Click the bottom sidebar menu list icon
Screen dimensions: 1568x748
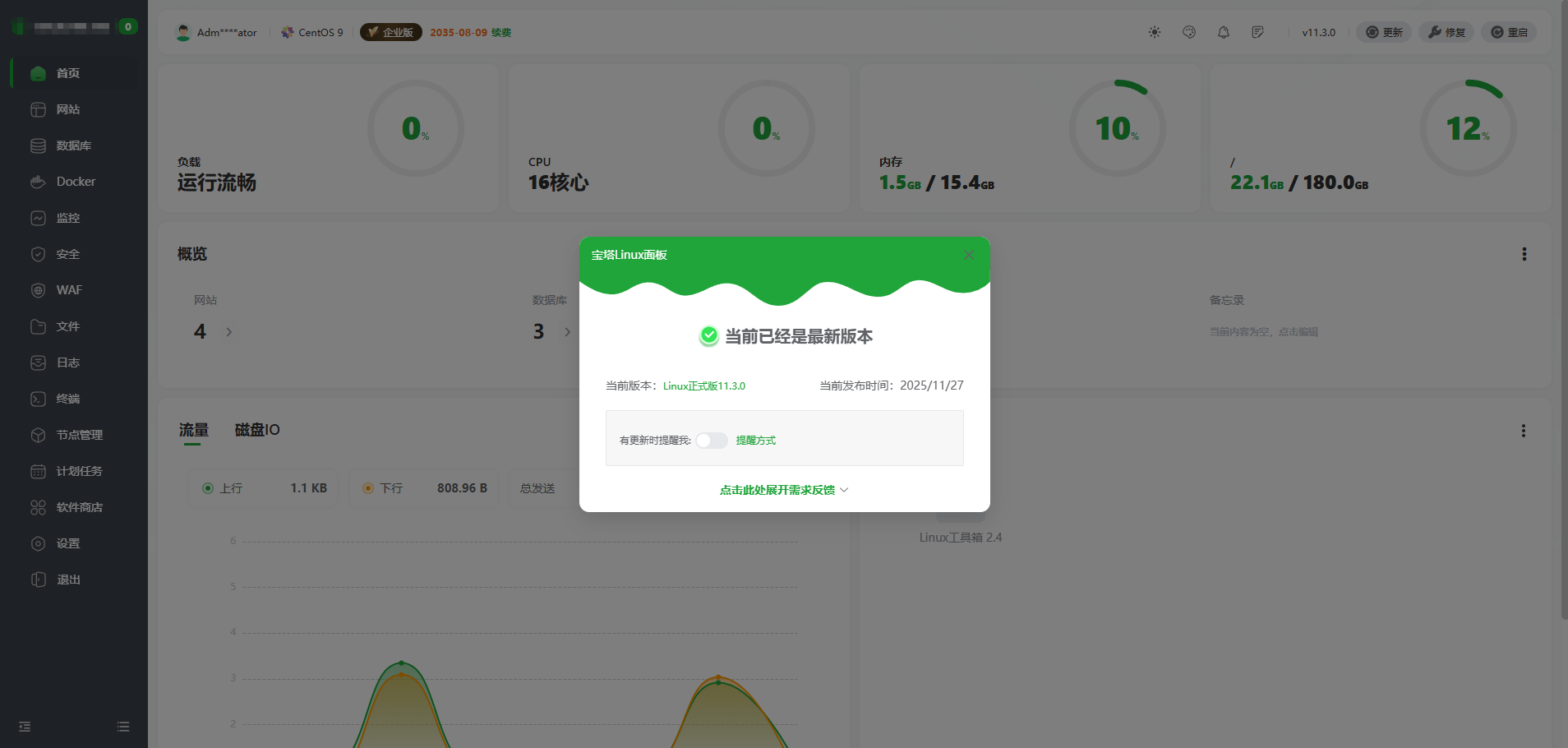tap(123, 727)
